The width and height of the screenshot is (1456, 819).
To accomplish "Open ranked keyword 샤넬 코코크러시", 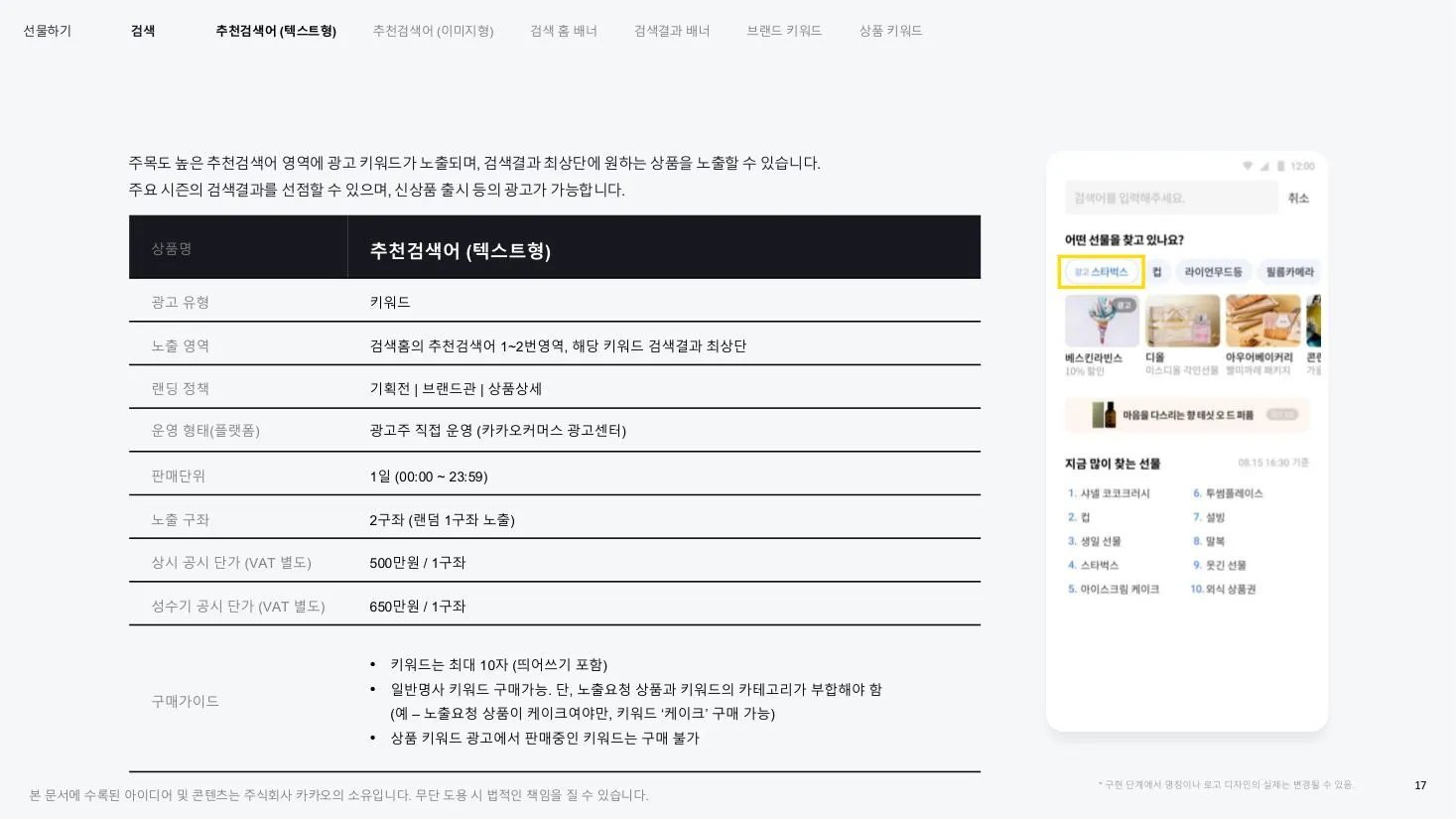I will pyautogui.click(x=1109, y=493).
